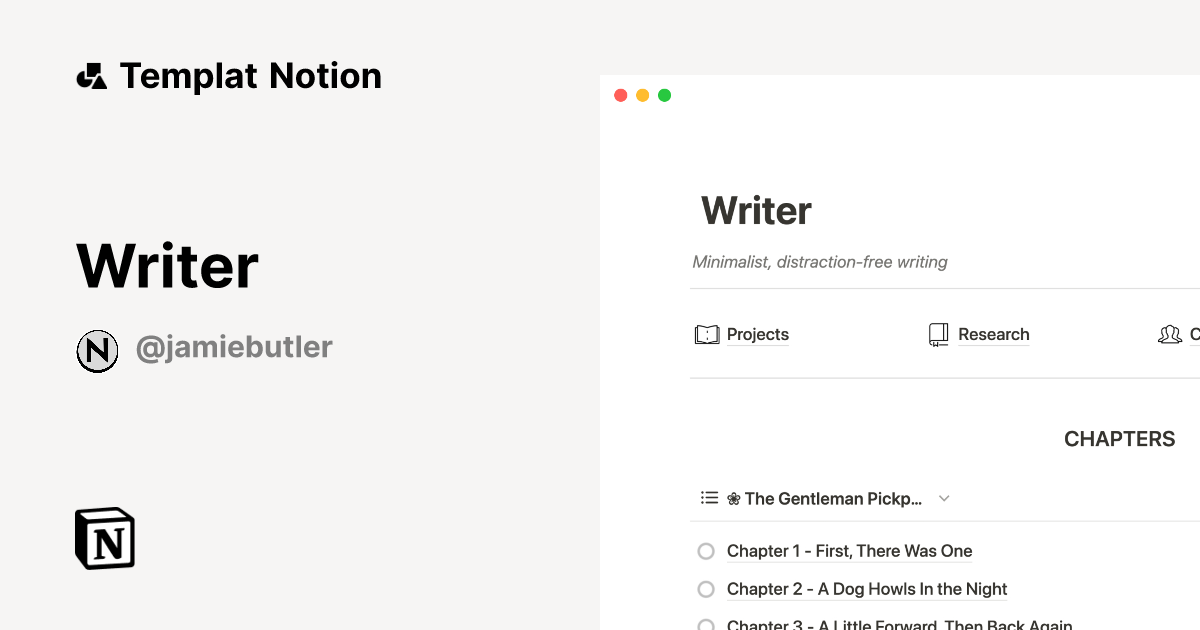
Task: Click the open book icon beside Projects
Action: point(707,334)
